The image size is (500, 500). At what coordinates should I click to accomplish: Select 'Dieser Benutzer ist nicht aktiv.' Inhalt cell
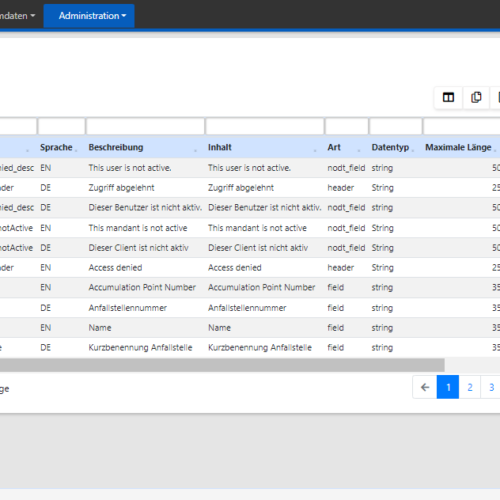click(265, 208)
